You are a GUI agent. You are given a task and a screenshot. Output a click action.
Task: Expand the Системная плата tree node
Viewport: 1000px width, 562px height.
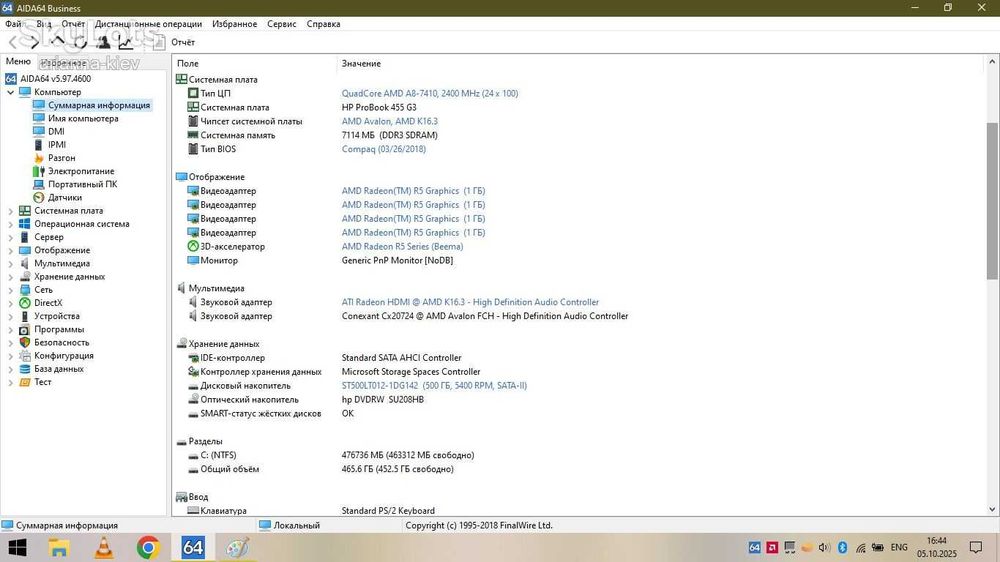[10, 211]
